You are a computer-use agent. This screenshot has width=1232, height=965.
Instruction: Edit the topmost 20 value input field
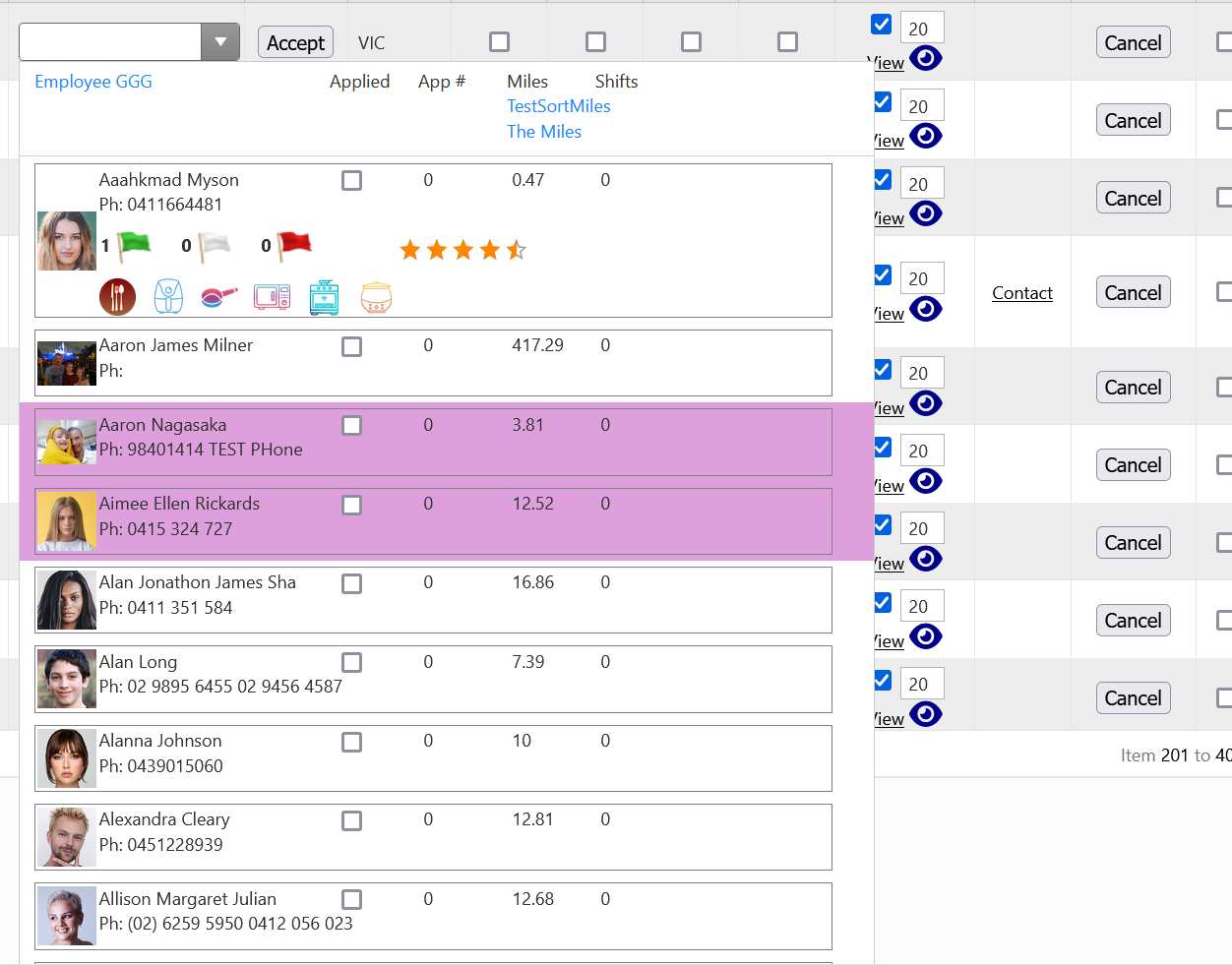tap(921, 28)
